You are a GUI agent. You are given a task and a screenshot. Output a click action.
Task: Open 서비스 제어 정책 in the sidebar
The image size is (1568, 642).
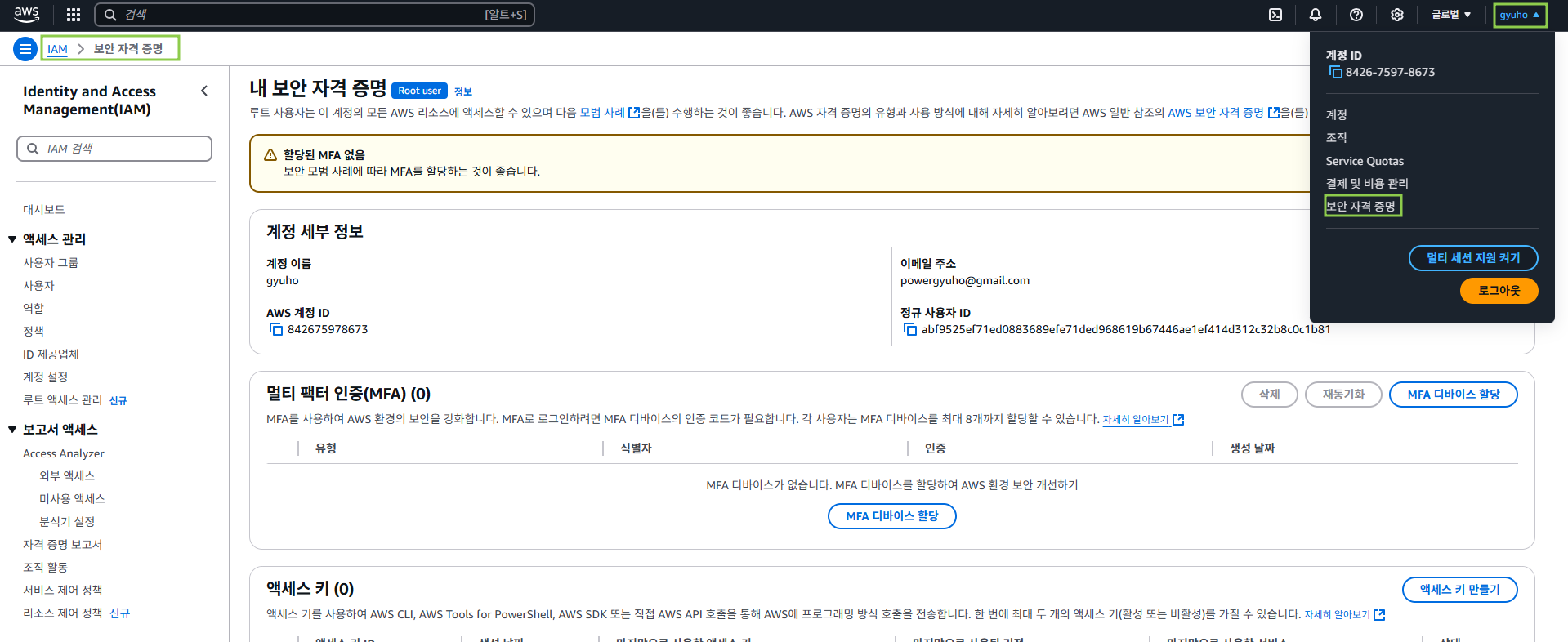pos(62,591)
